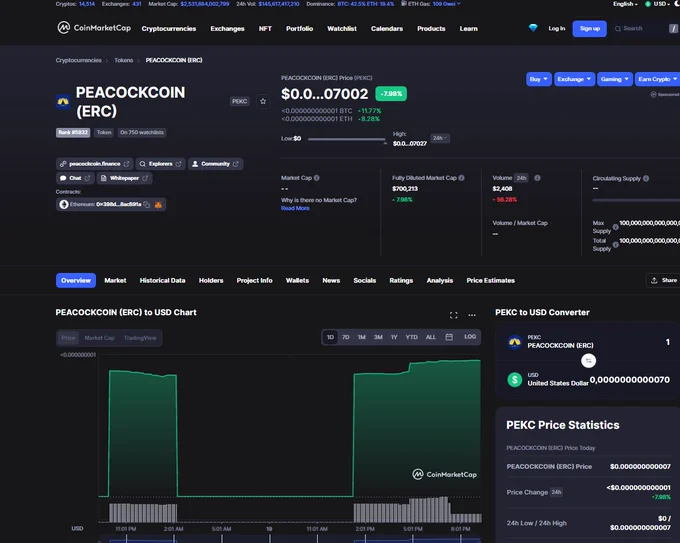Expand the Buy dropdown
The height and width of the screenshot is (543, 680).
point(539,79)
